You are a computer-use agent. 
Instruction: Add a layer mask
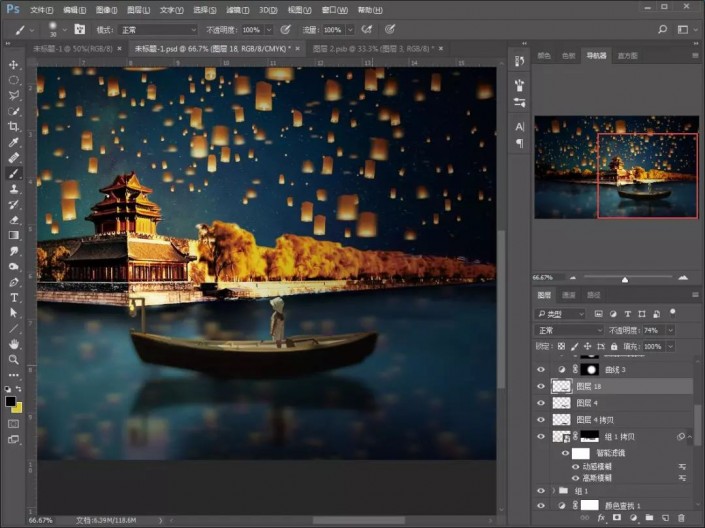click(x=617, y=518)
